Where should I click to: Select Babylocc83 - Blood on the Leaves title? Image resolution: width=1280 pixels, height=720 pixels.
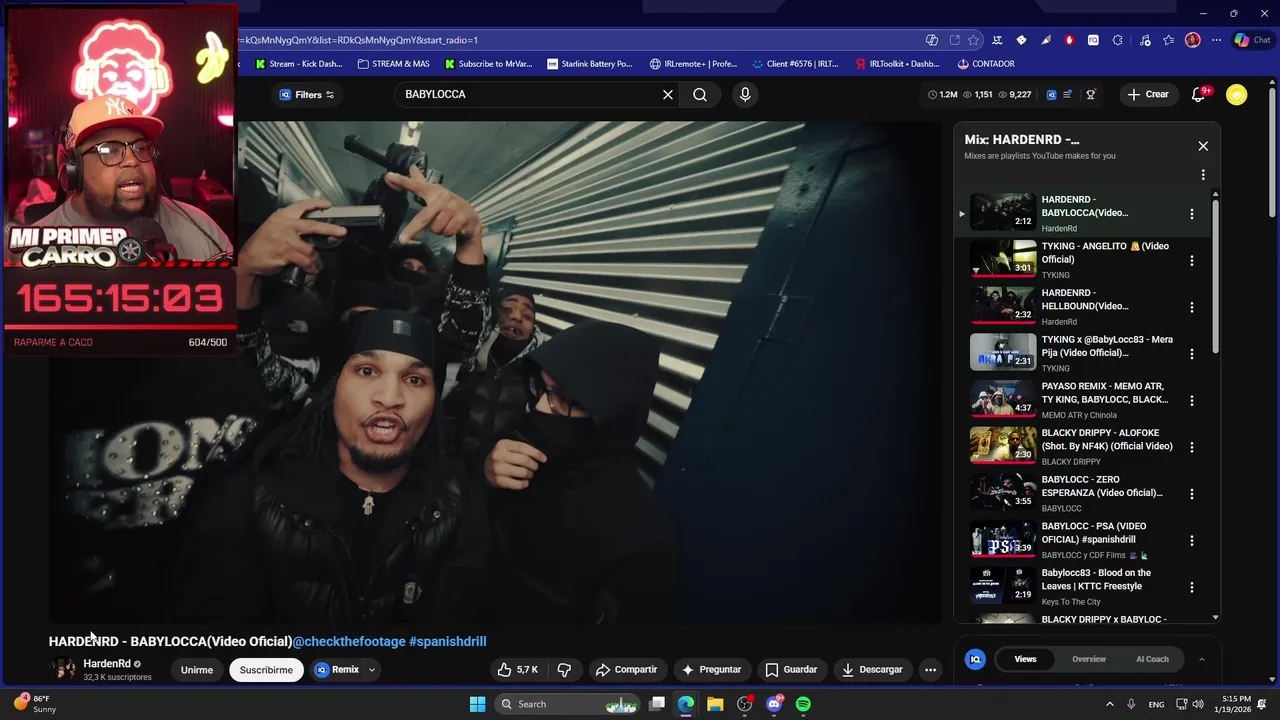[x=1095, y=580]
